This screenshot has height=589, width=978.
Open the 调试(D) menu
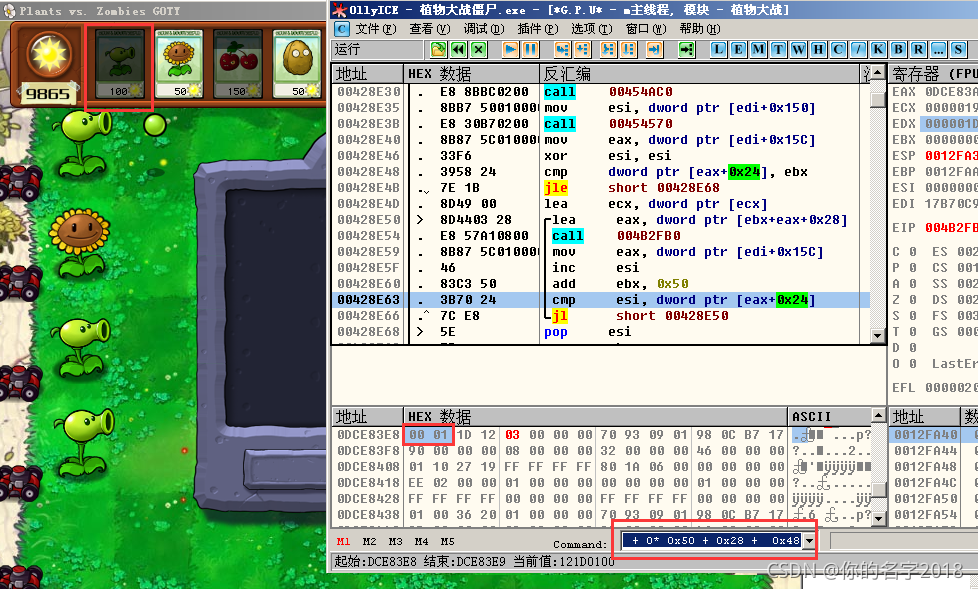click(x=483, y=29)
